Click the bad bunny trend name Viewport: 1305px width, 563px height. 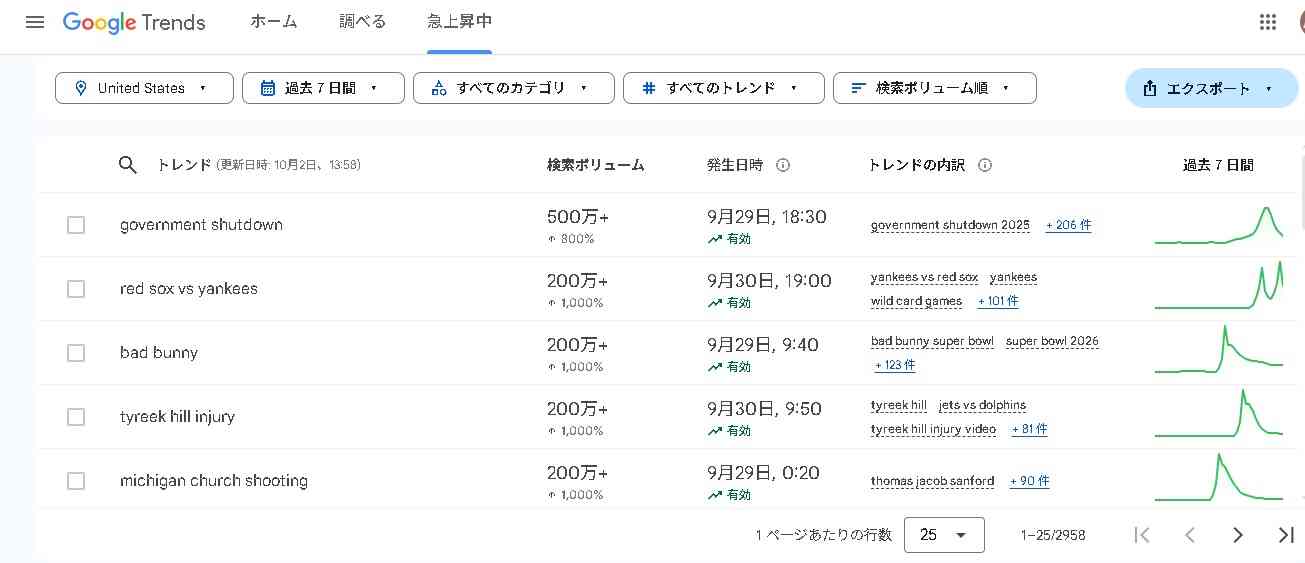[x=159, y=353]
